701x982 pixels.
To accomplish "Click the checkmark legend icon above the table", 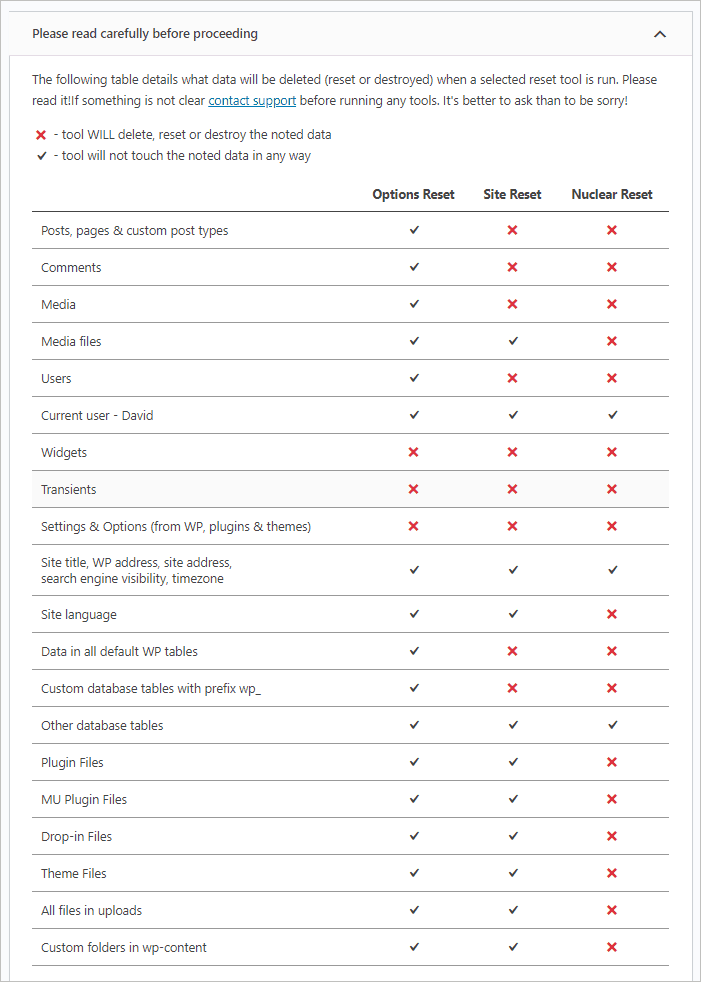I will [x=39, y=155].
